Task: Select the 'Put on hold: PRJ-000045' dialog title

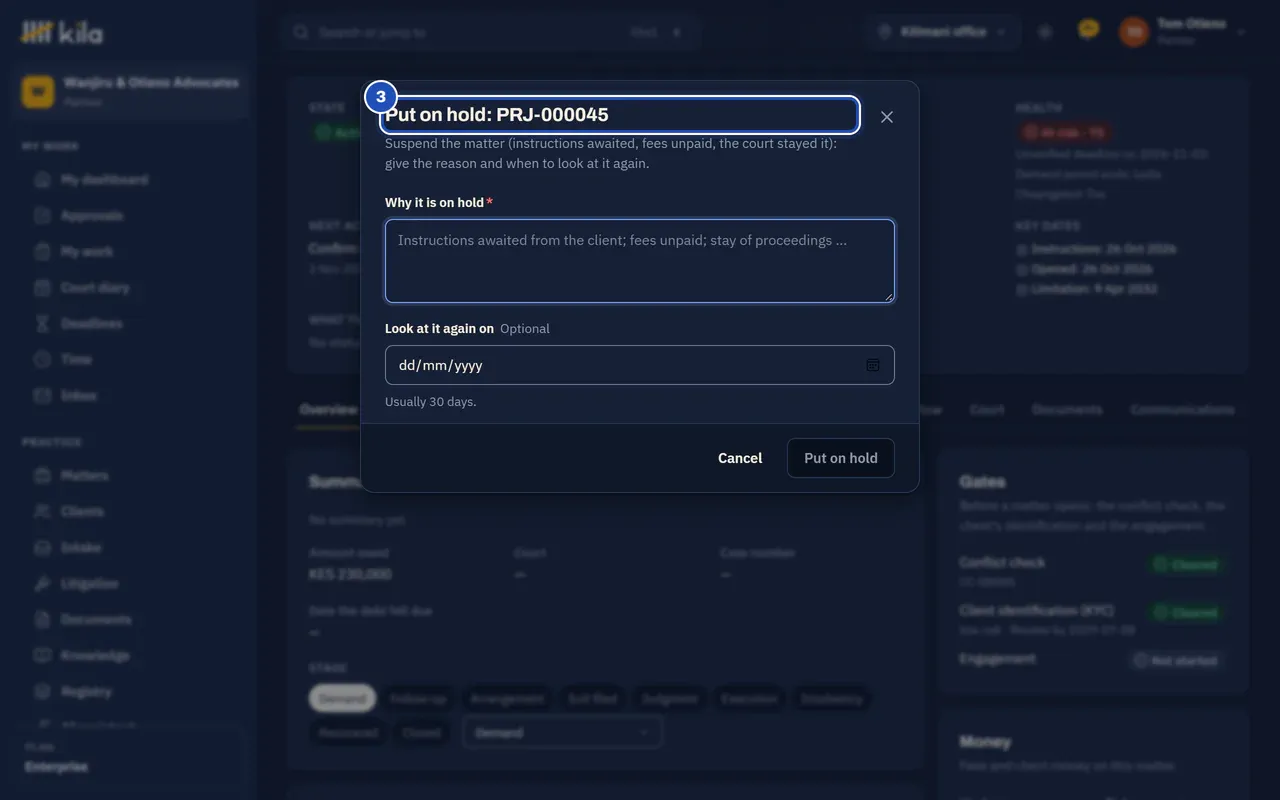Action: click(497, 115)
